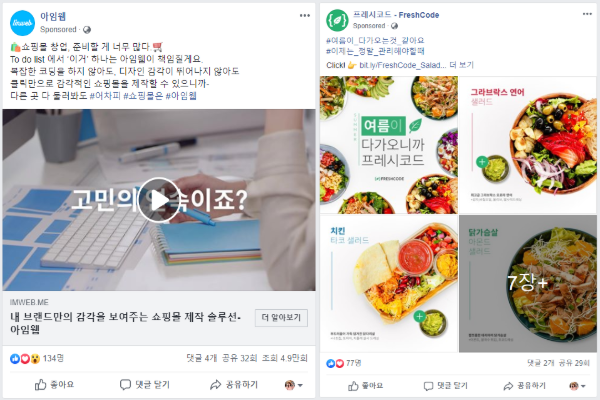Comment on the 아임웹 post
The image size is (600, 400).
point(145,384)
